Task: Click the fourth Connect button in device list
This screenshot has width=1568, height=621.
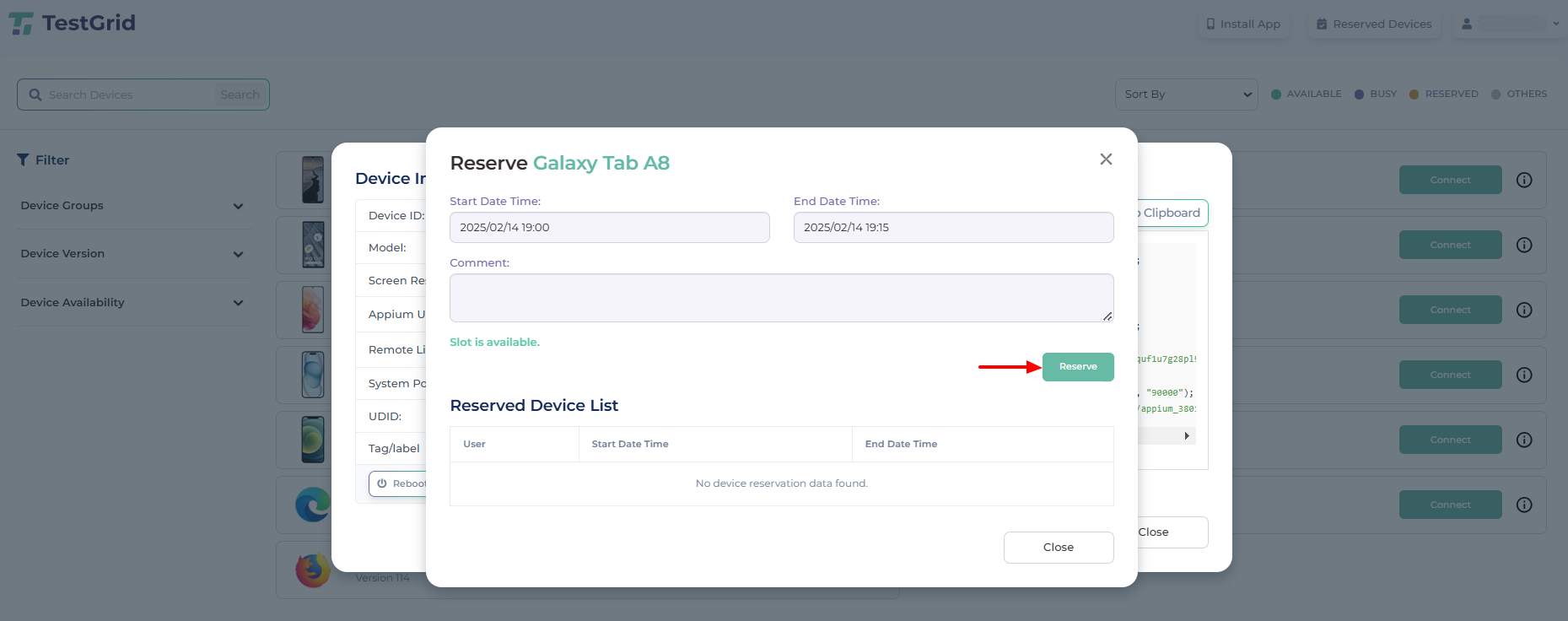Action: [x=1450, y=375]
